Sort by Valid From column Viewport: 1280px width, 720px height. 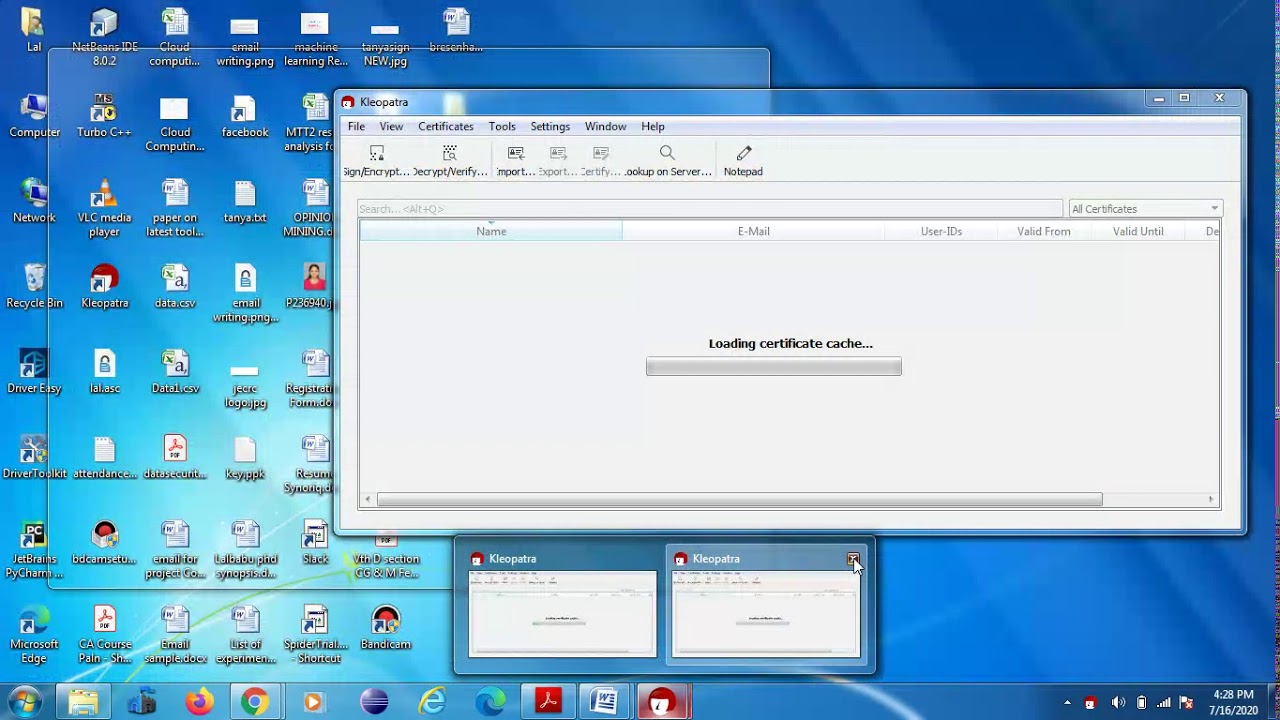click(1043, 231)
